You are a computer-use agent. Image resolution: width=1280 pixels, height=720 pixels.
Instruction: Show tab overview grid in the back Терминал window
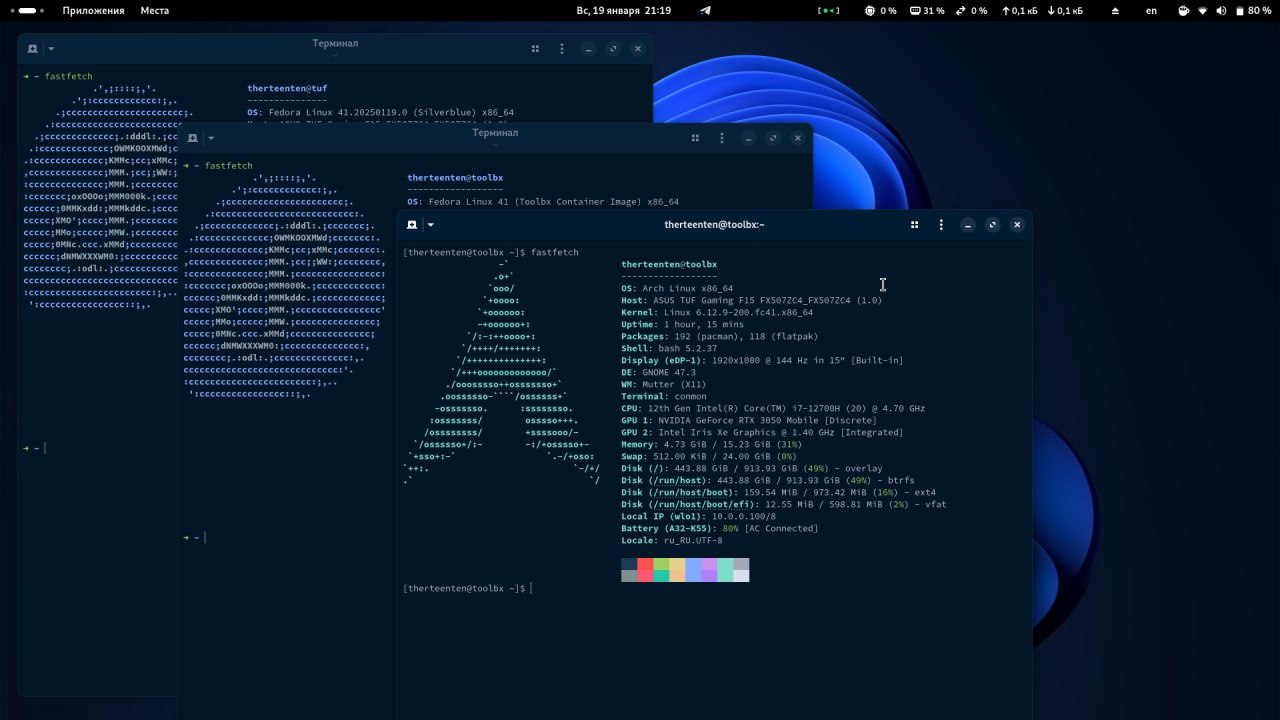pos(535,48)
